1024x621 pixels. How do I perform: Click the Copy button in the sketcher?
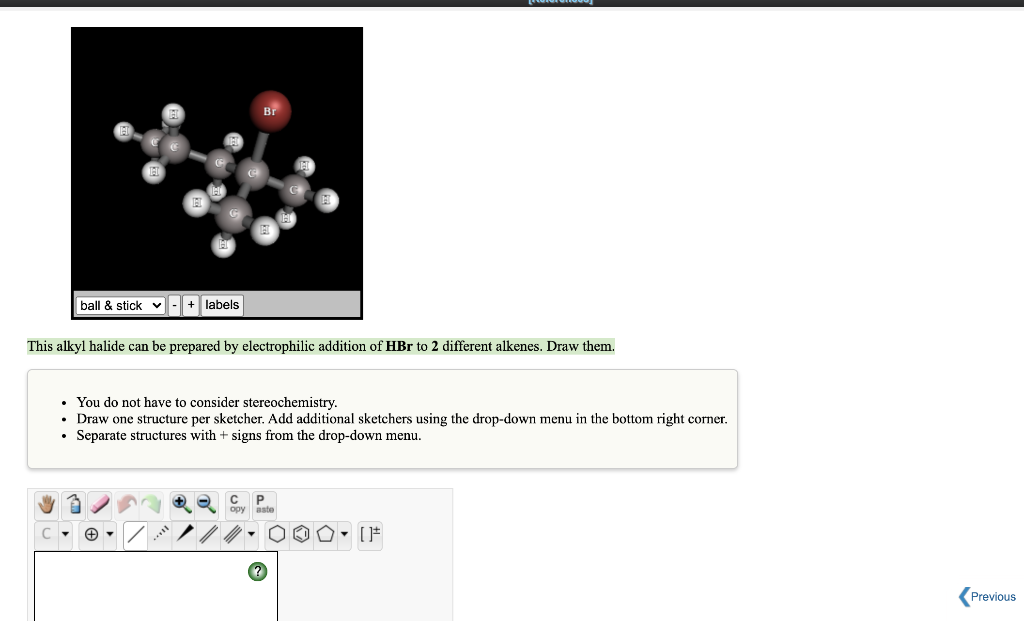(x=237, y=504)
